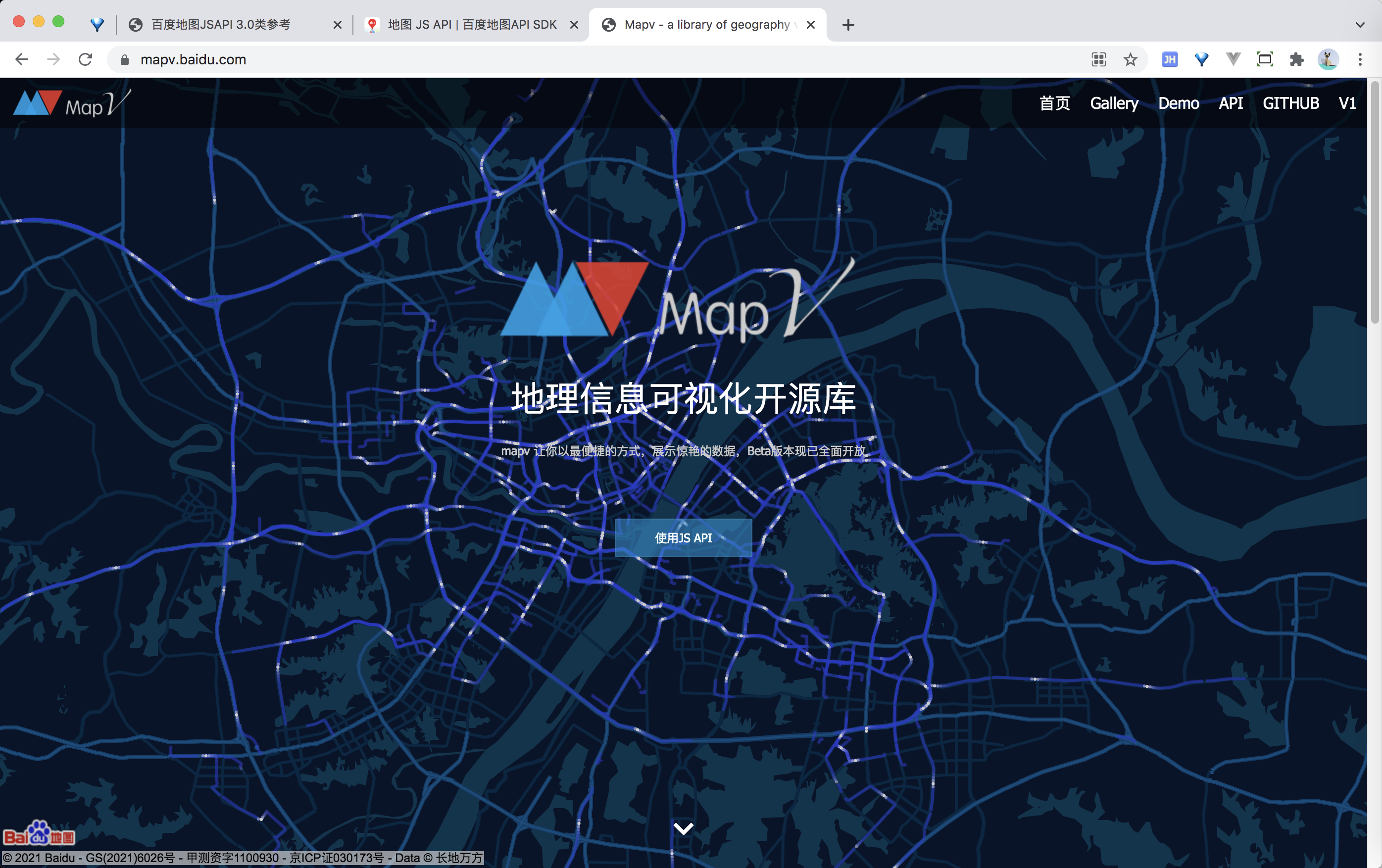Open the blue funnel extension icon
The height and width of the screenshot is (868, 1382).
[1201, 59]
